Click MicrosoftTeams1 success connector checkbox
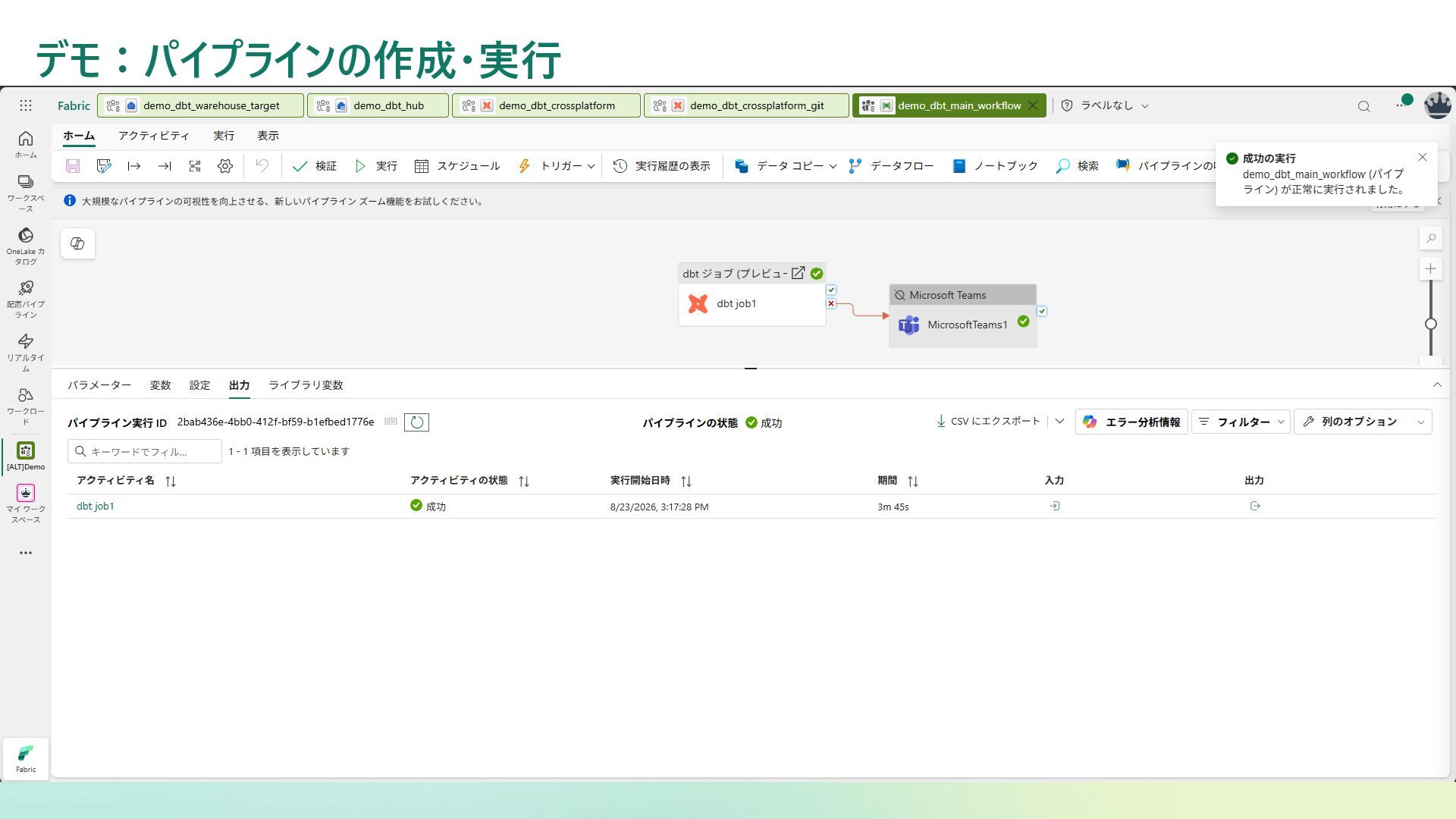Viewport: 1456px width, 819px height. [1042, 311]
